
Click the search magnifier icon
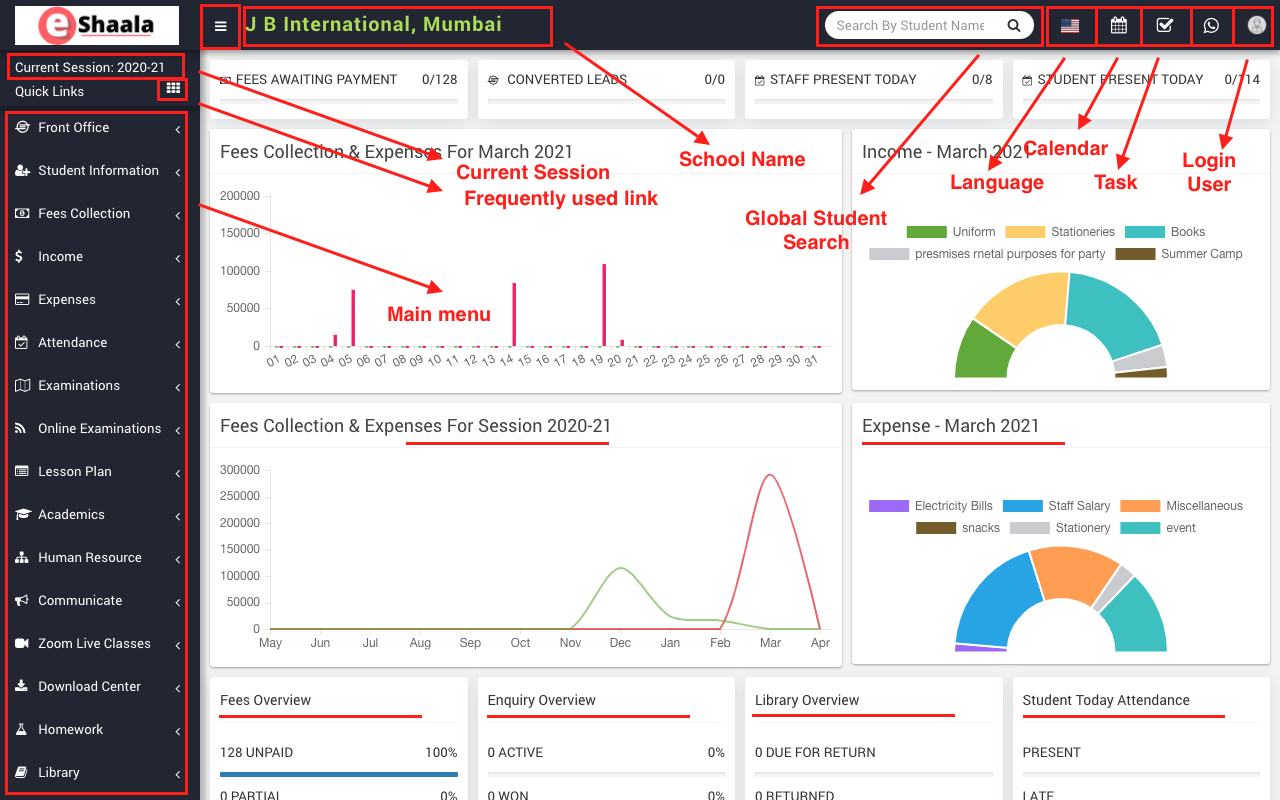1014,26
